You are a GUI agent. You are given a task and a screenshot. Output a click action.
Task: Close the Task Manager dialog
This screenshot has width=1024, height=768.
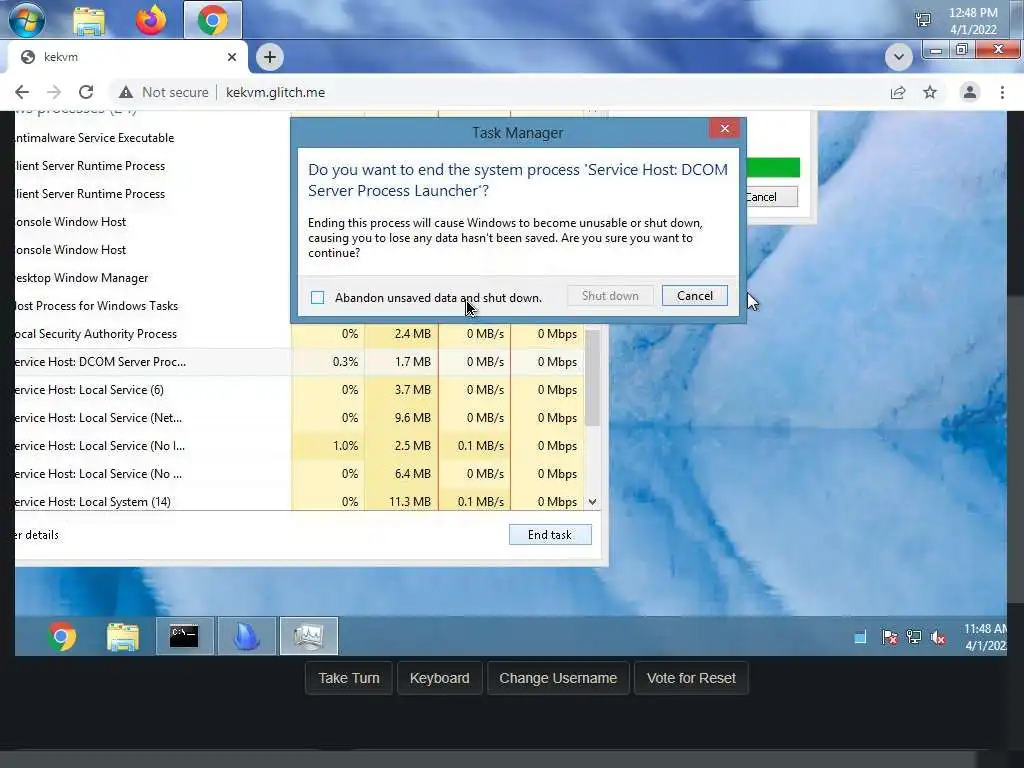click(724, 129)
